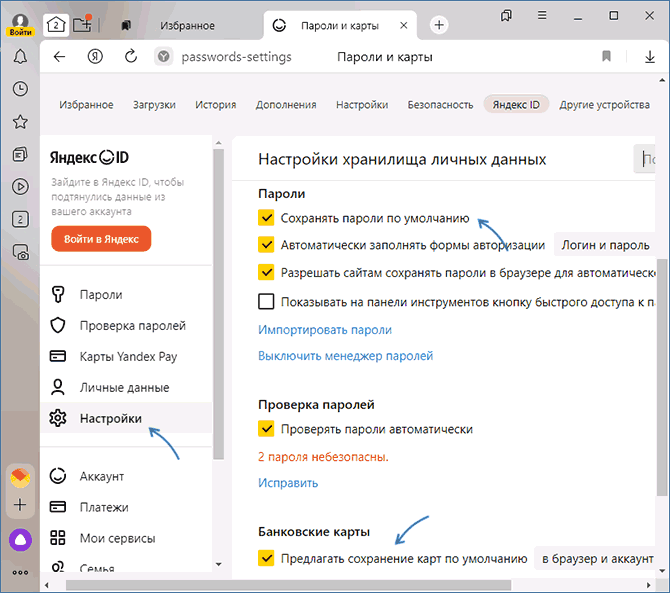Screen dimensions: 670x593
Task: Open the tabs counter icon in sidebar
Action: pos(20,219)
